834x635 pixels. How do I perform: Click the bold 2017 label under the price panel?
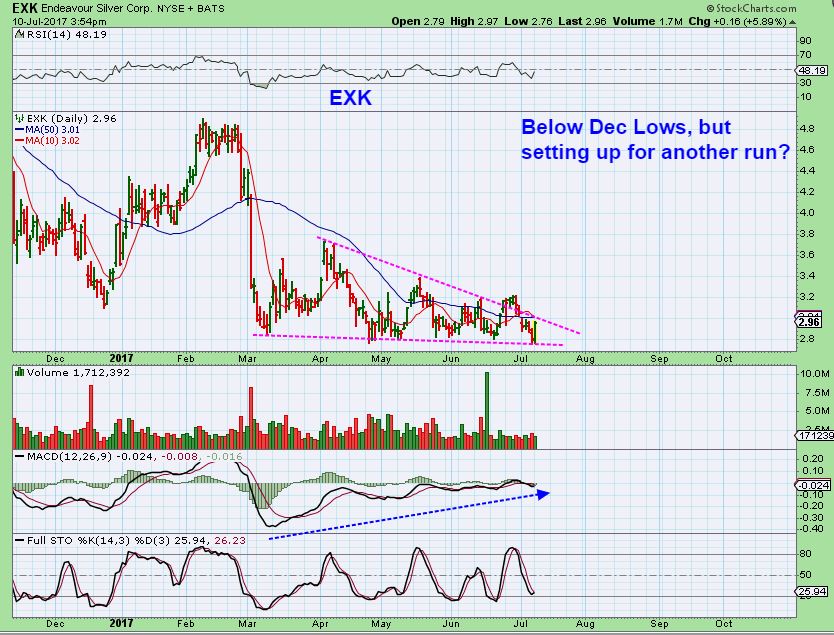pyautogui.click(x=121, y=358)
